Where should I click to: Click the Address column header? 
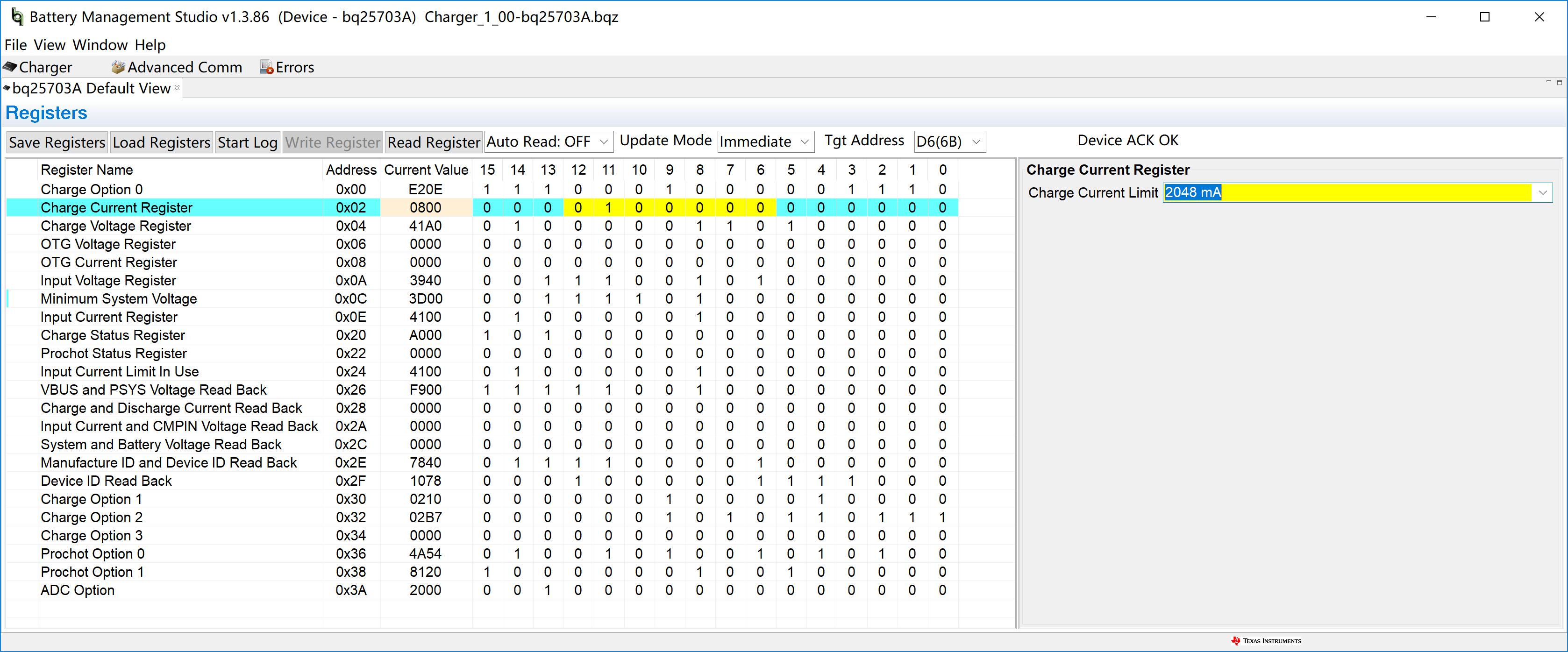click(351, 170)
